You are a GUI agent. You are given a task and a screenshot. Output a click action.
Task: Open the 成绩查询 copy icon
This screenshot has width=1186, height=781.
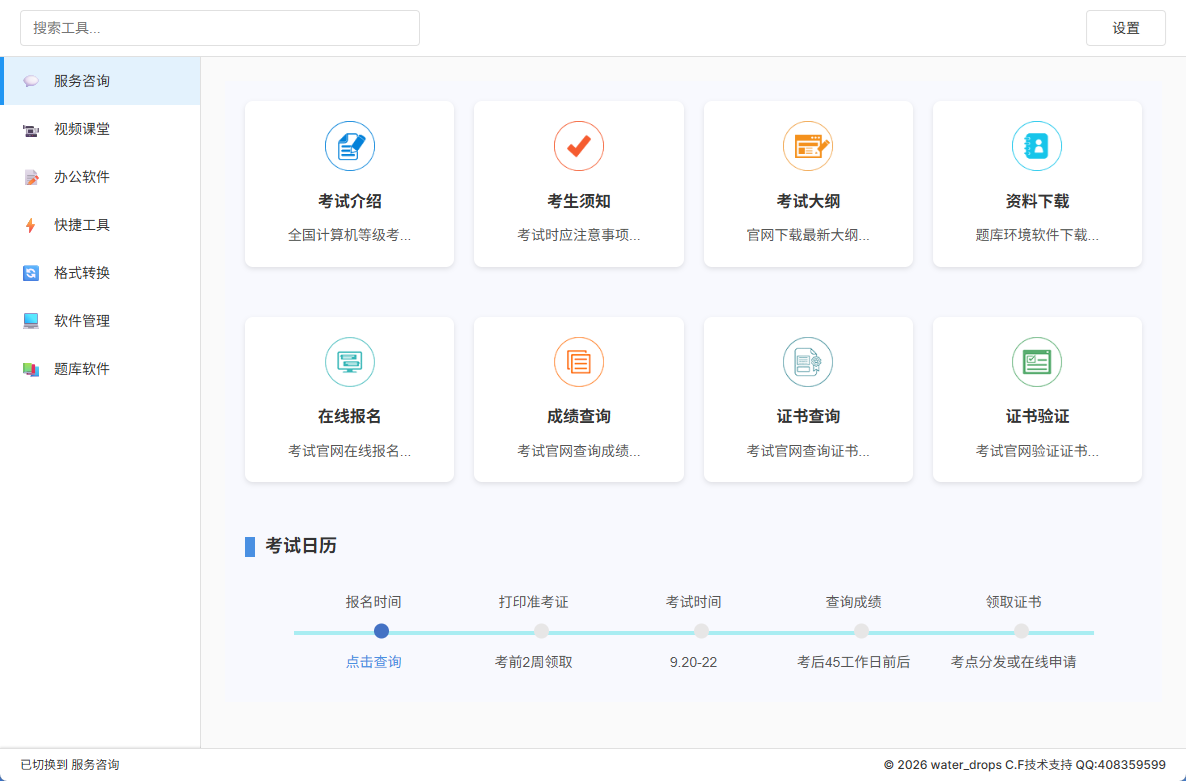pyautogui.click(x=578, y=361)
